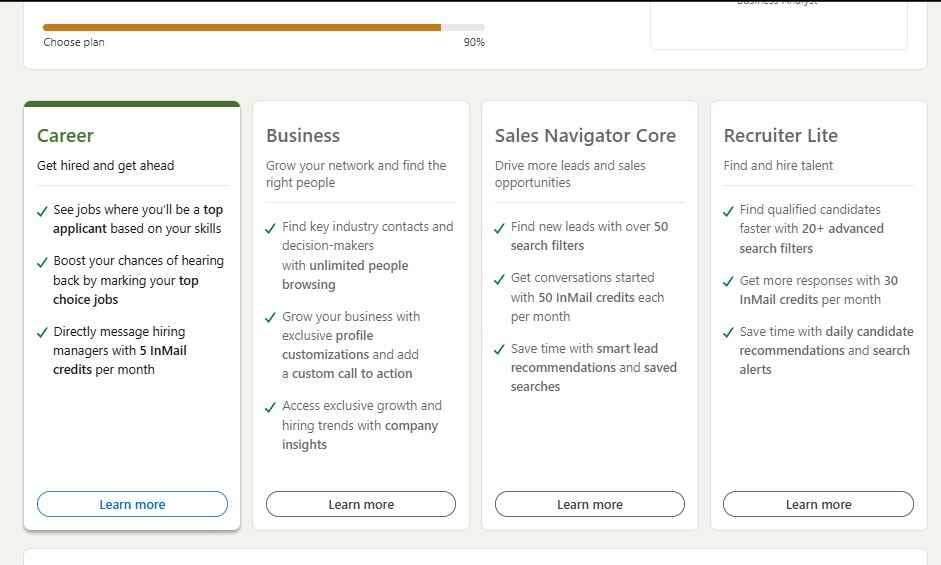941x565 pixels.
Task: Select the Sales Navigator Core heading
Action: [x=585, y=136]
